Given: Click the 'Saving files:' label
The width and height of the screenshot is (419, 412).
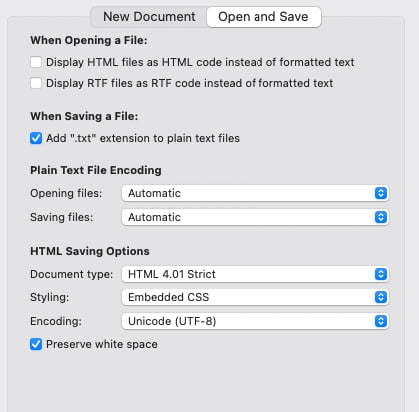Looking at the screenshot, I should tap(62, 217).
